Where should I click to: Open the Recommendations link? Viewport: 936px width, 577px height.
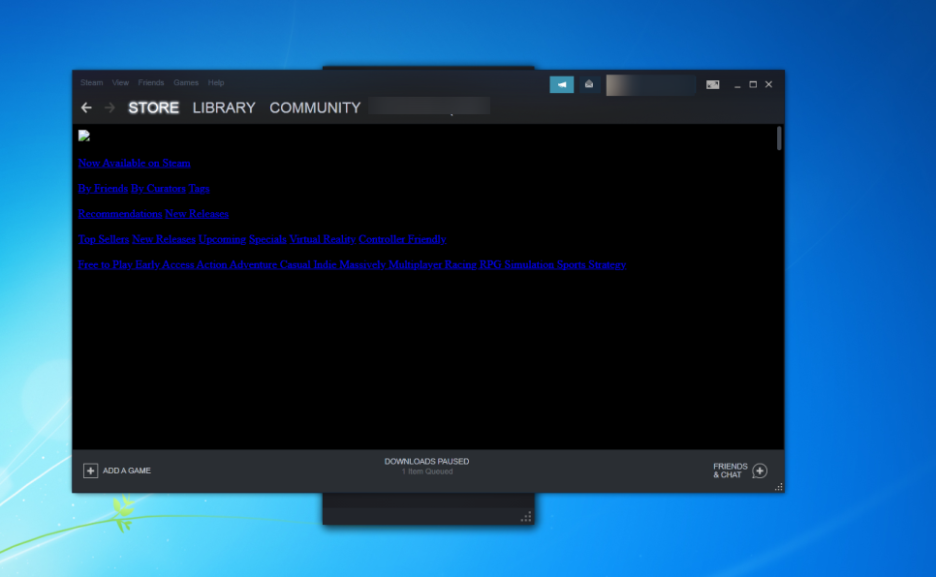click(120, 214)
